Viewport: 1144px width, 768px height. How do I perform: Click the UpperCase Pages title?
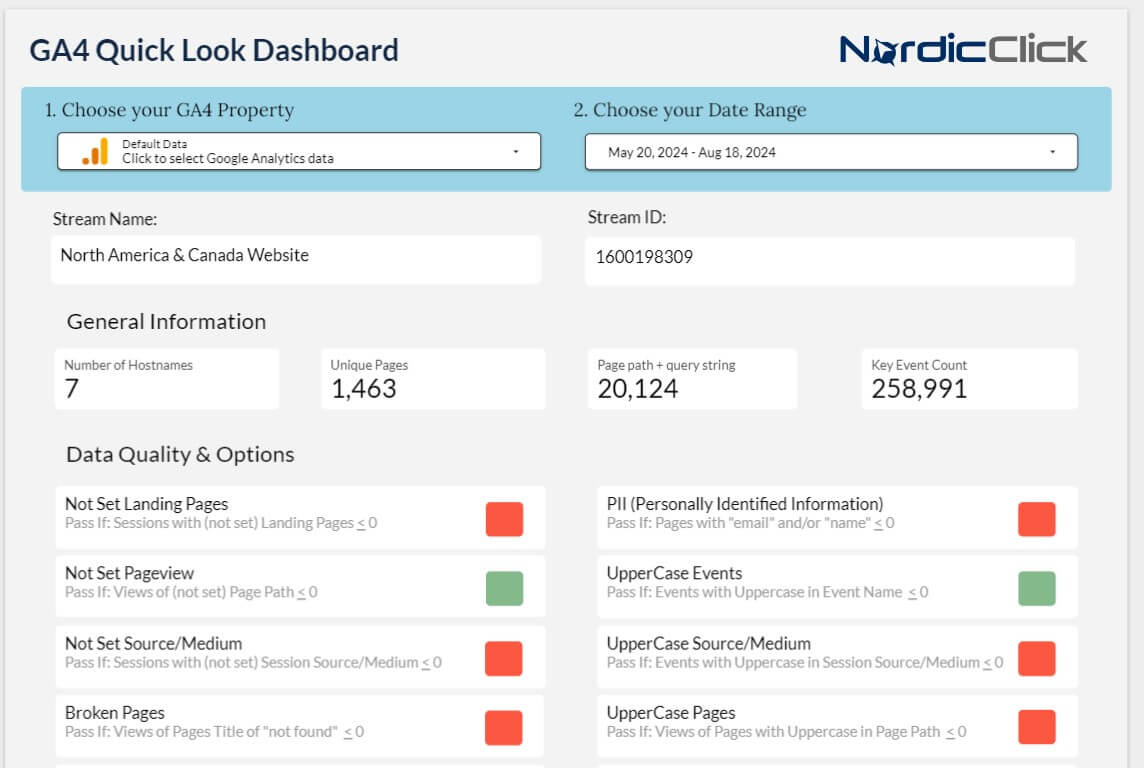click(x=670, y=713)
